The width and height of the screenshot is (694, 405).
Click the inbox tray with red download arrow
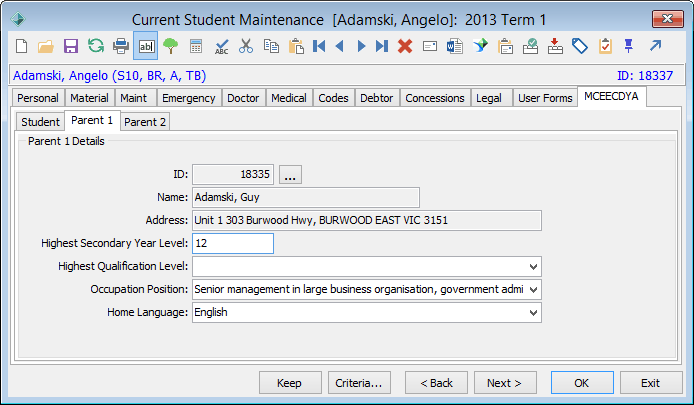click(555, 46)
